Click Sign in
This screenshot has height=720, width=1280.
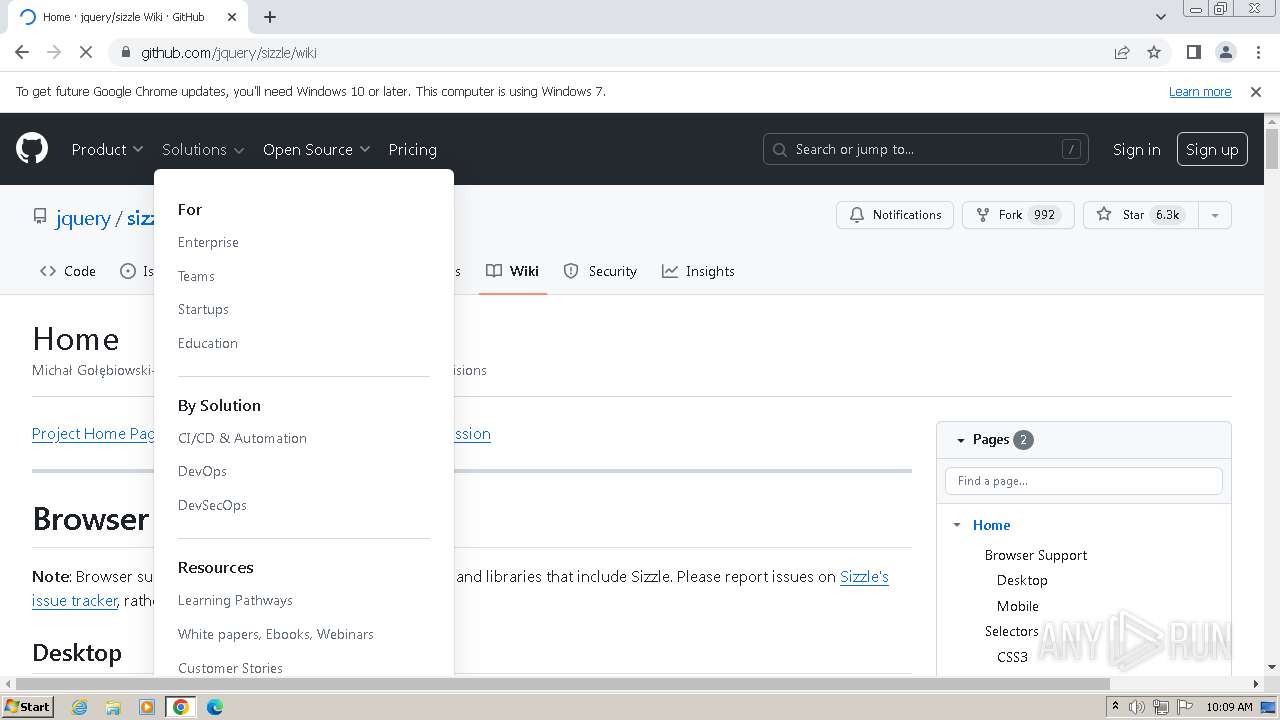(x=1137, y=149)
